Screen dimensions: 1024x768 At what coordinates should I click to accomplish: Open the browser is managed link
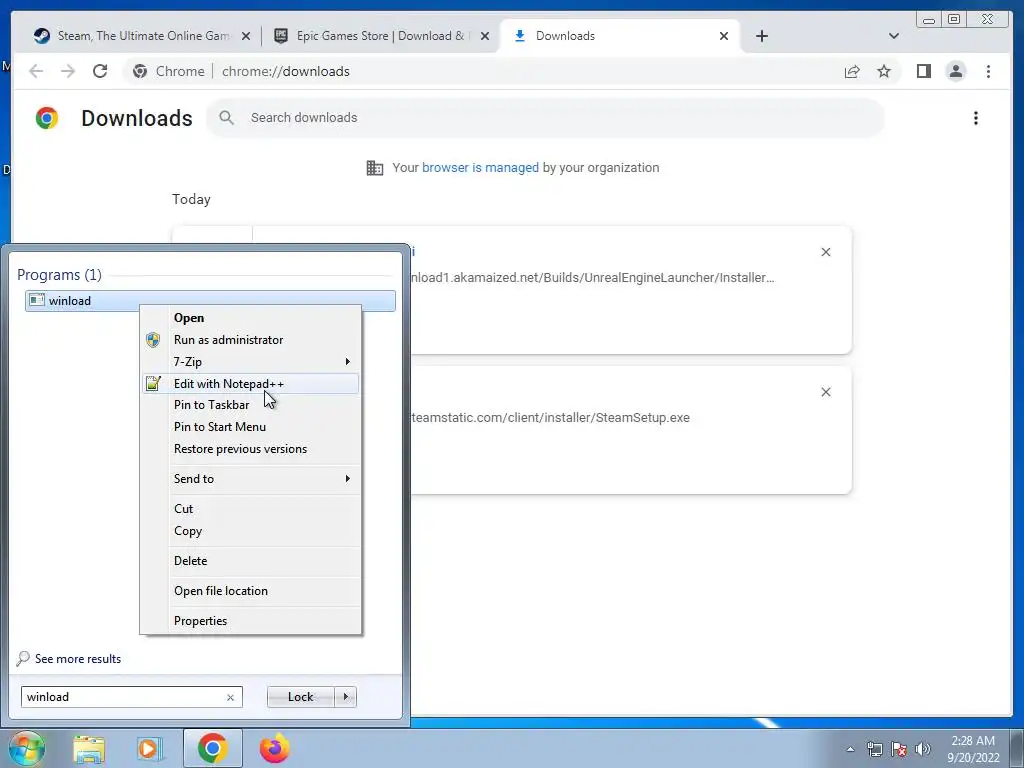coord(480,168)
